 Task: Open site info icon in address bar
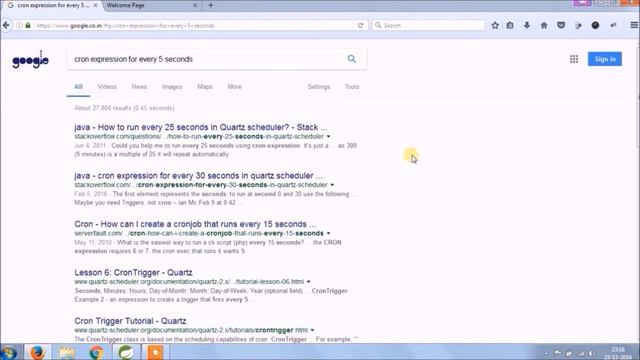pyautogui.click(x=19, y=25)
